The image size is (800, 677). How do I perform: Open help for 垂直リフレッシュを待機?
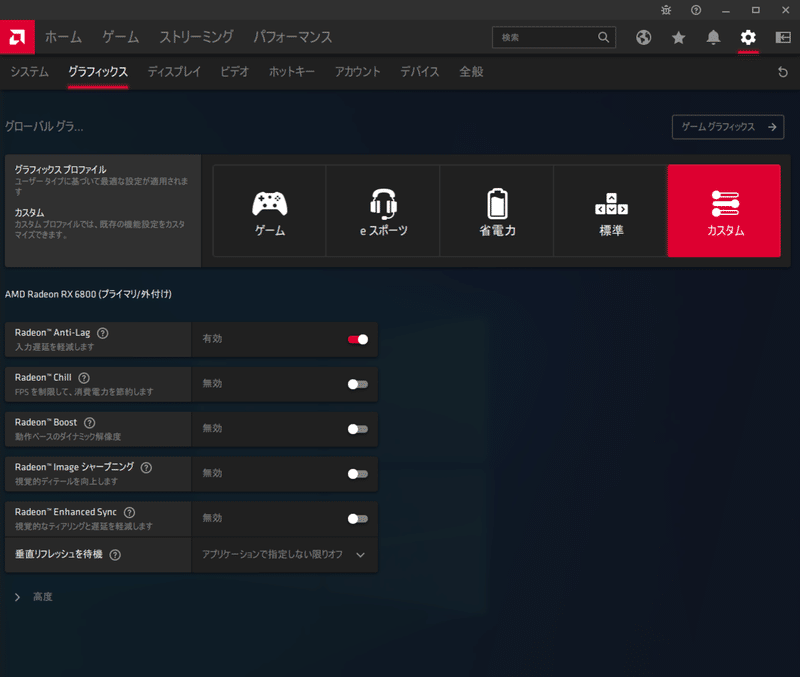(x=115, y=555)
